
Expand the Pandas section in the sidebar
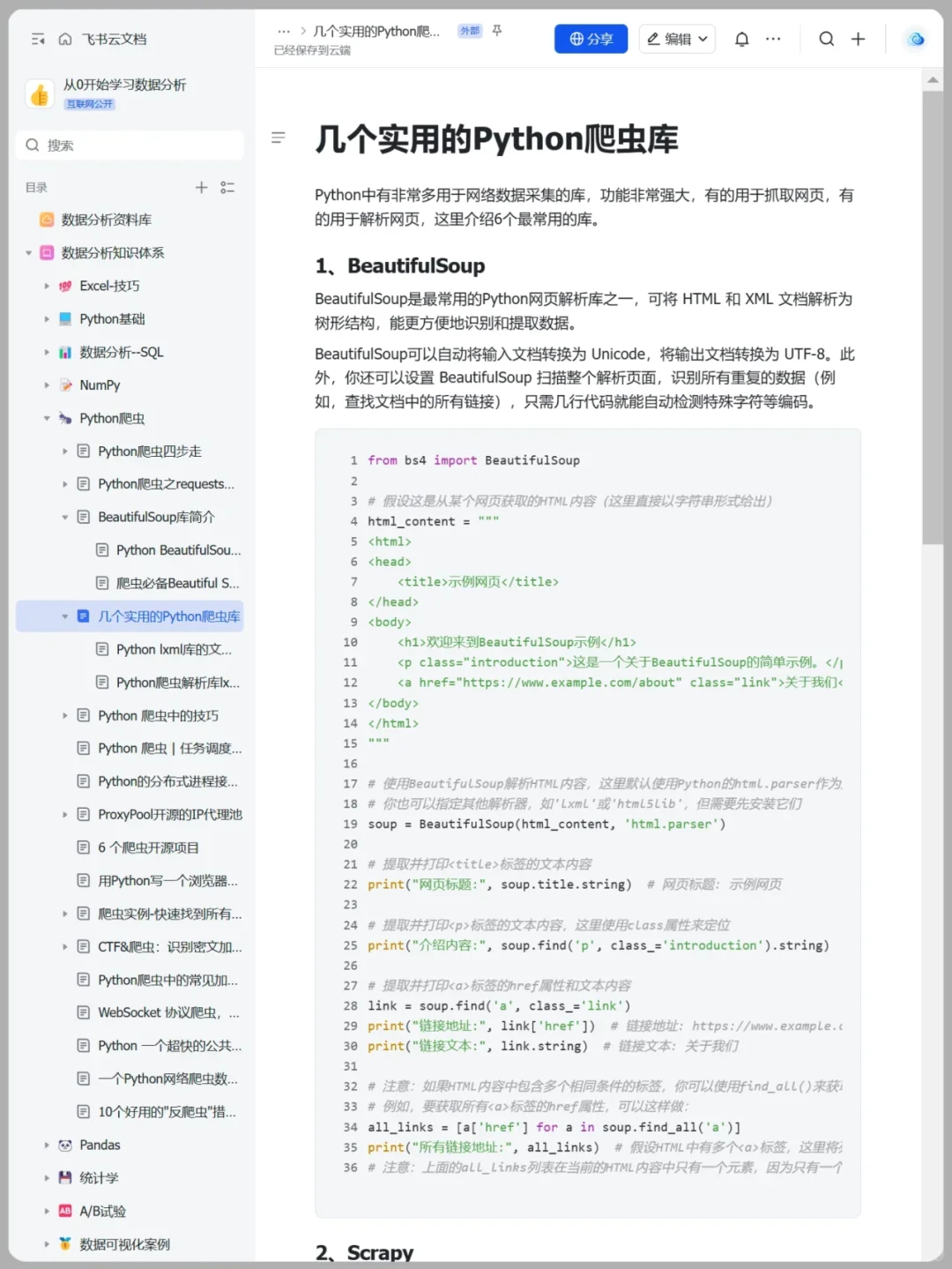47,1145
